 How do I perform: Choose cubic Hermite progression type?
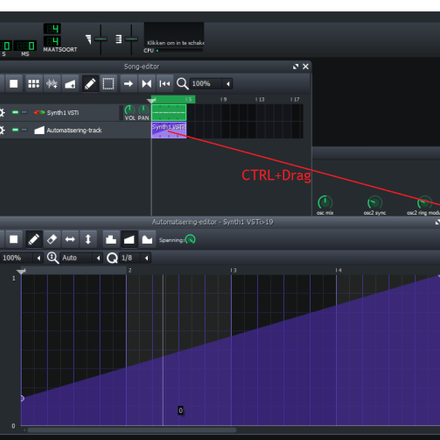147,239
